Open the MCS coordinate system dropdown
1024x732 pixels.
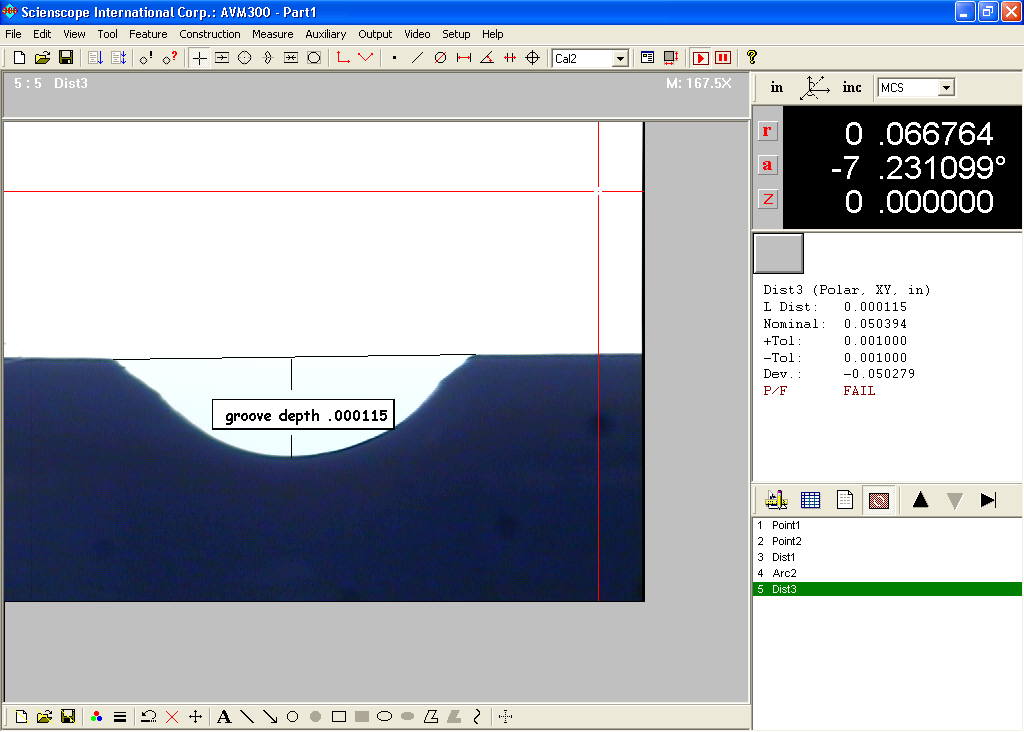click(x=946, y=88)
